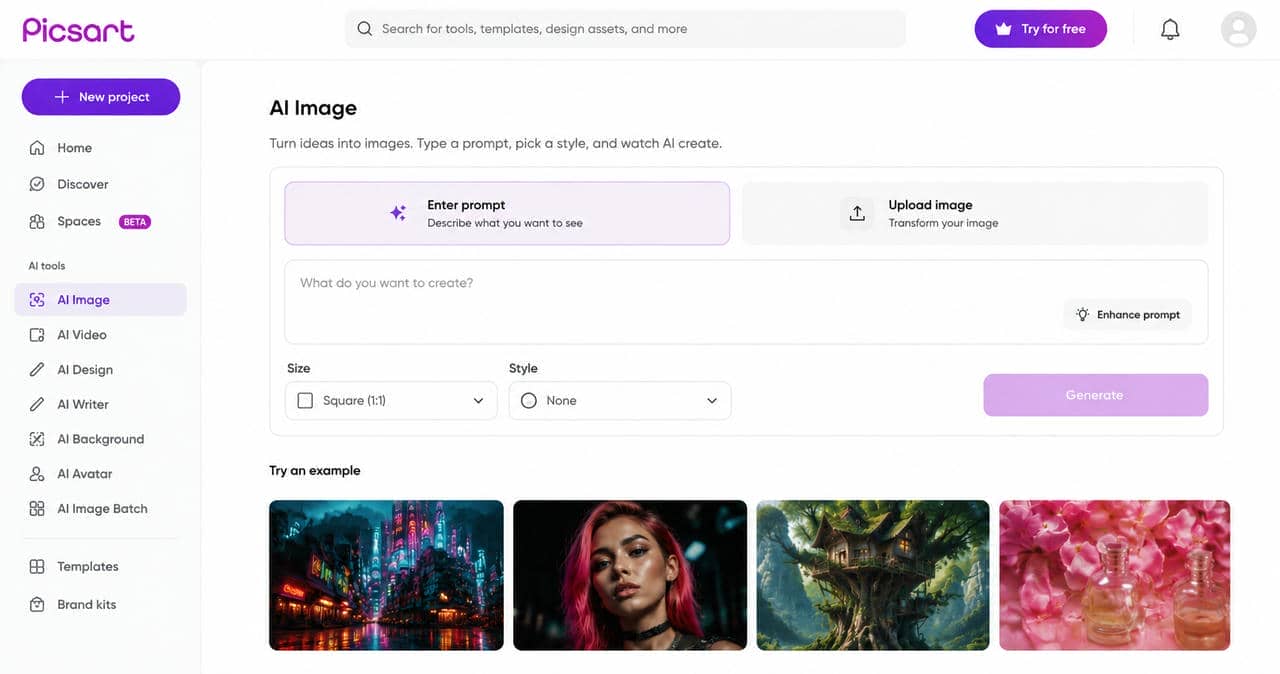
Task: Open notifications bell icon
Action: [1170, 29]
